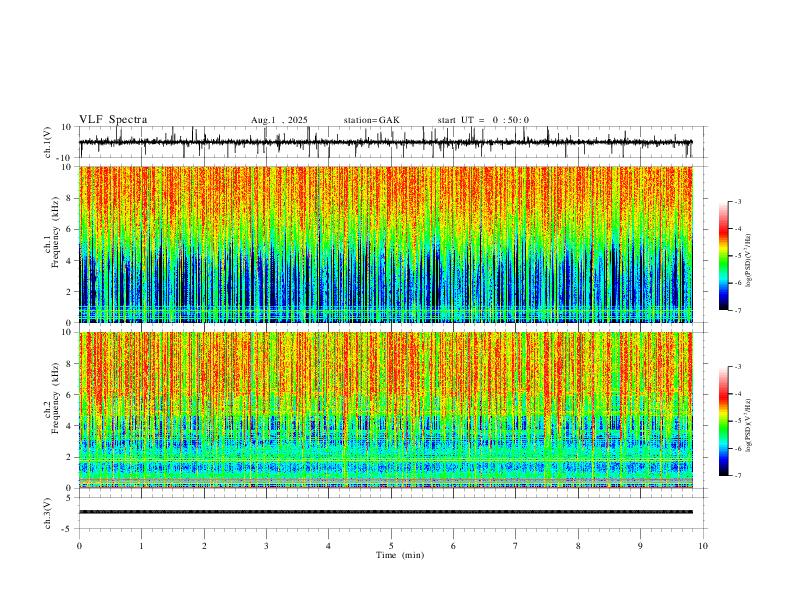The width and height of the screenshot is (792, 612).
Task: Click inside the ch.2 spectrogram panel
Action: [x=385, y=410]
